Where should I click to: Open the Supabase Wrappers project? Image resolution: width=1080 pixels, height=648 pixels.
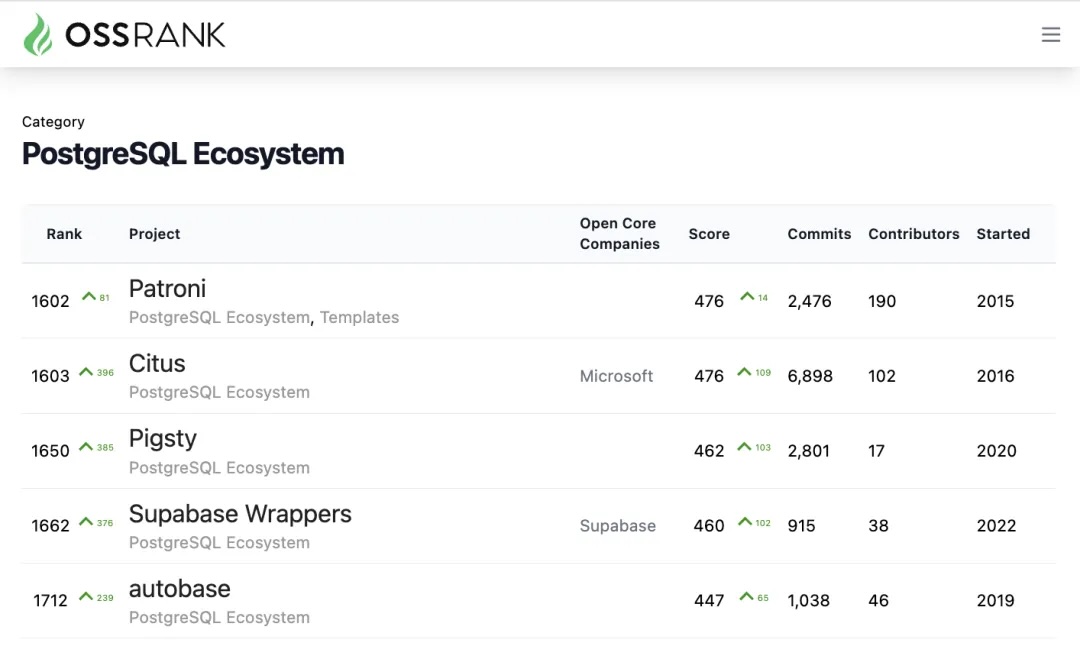click(240, 514)
